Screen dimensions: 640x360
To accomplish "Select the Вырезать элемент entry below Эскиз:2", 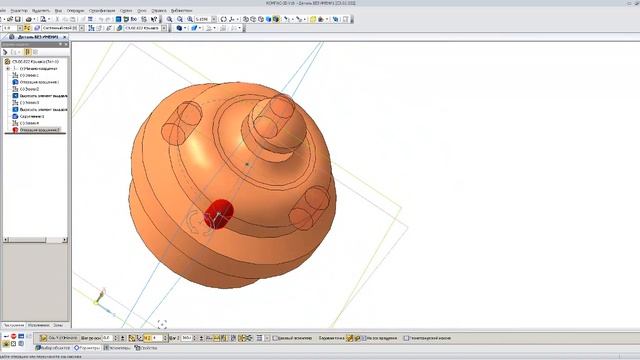I will 43,96.
